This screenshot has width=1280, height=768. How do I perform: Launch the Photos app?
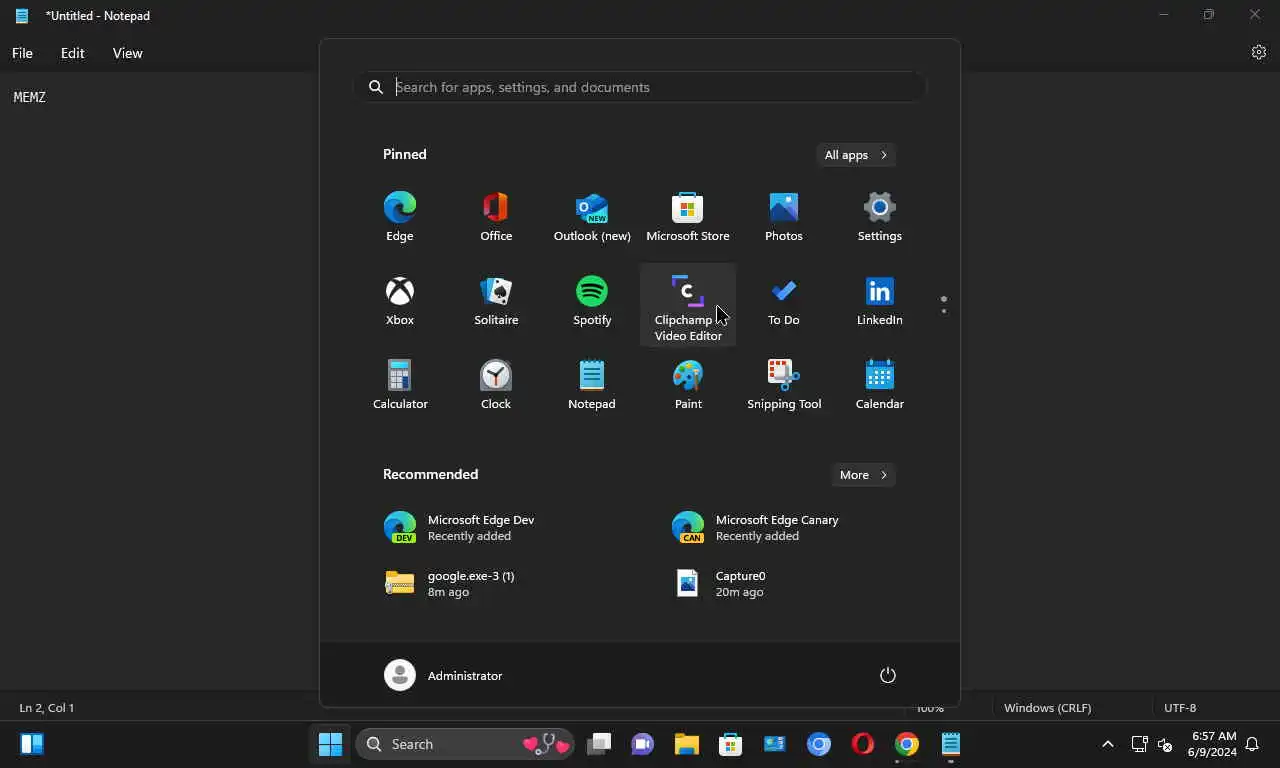coord(784,217)
